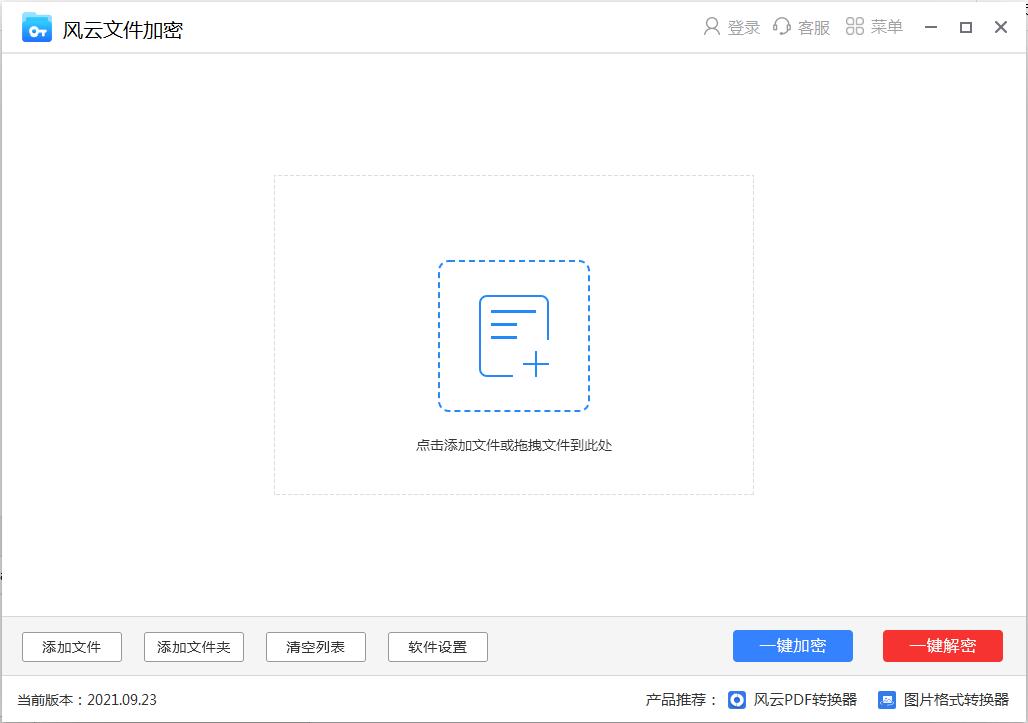Click the headset icon beside 客服

pyautogui.click(x=782, y=27)
